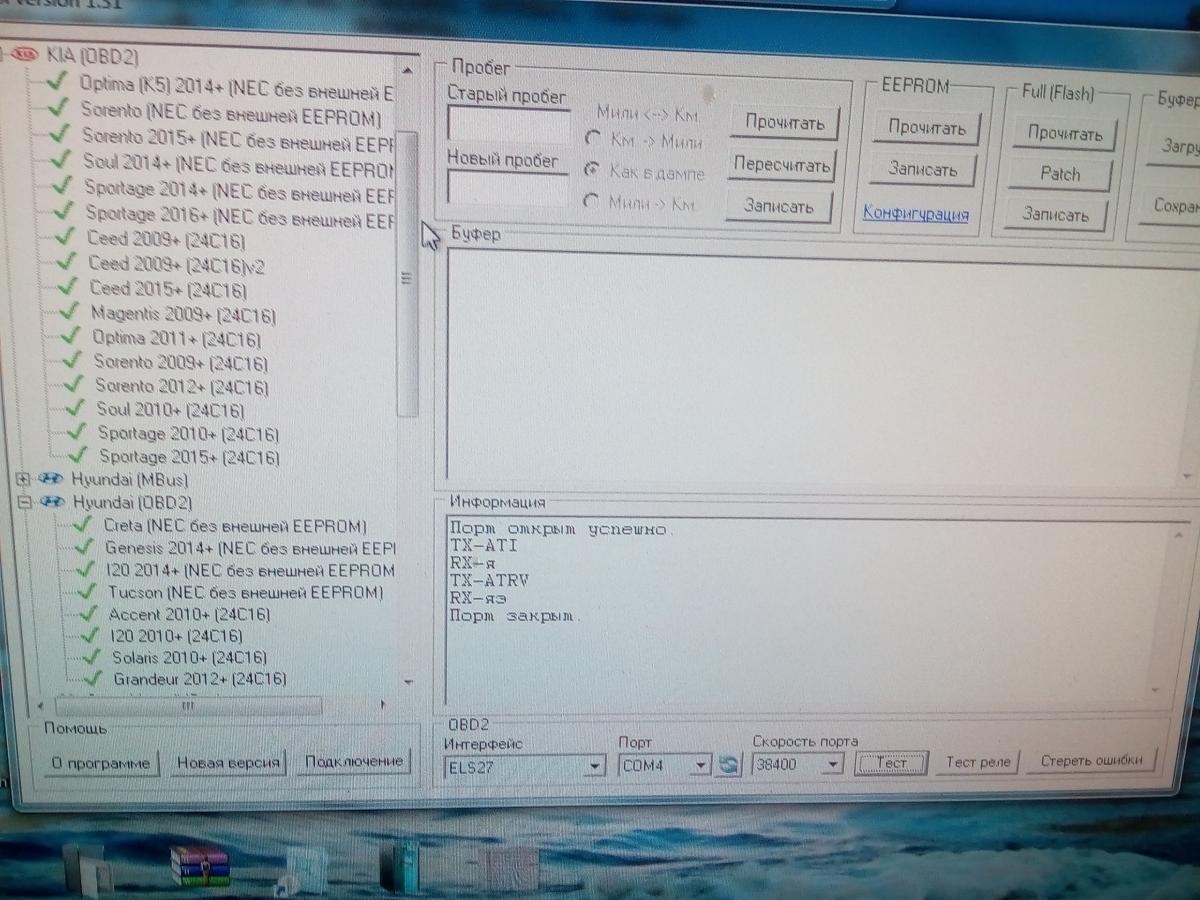This screenshot has height=900, width=1200.
Task: Click the tree scrollbar down arrow
Action: pyautogui.click(x=408, y=681)
